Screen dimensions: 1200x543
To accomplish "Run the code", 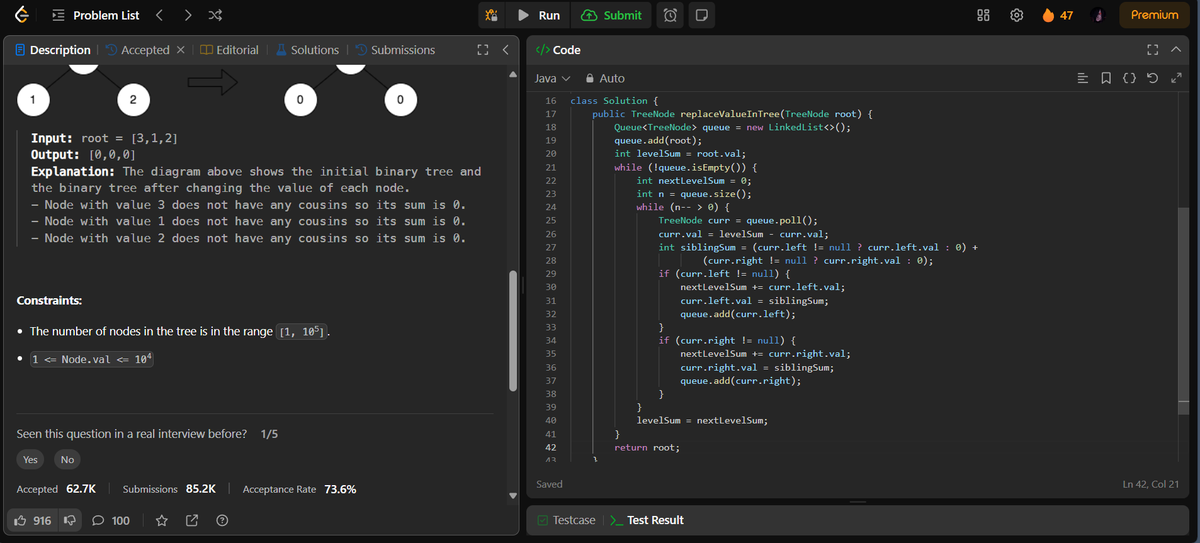I will coord(539,15).
